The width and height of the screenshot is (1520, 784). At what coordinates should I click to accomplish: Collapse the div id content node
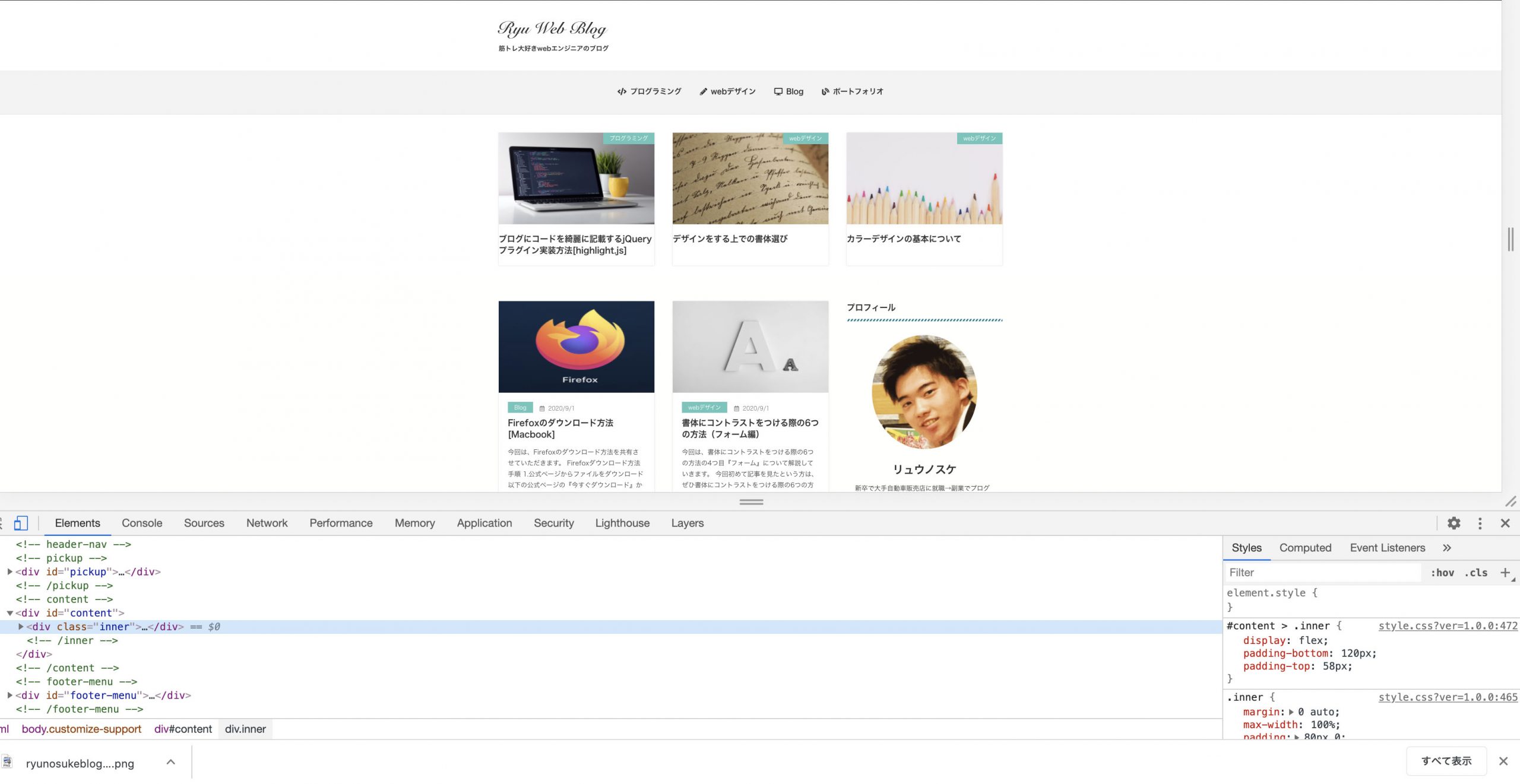point(9,613)
